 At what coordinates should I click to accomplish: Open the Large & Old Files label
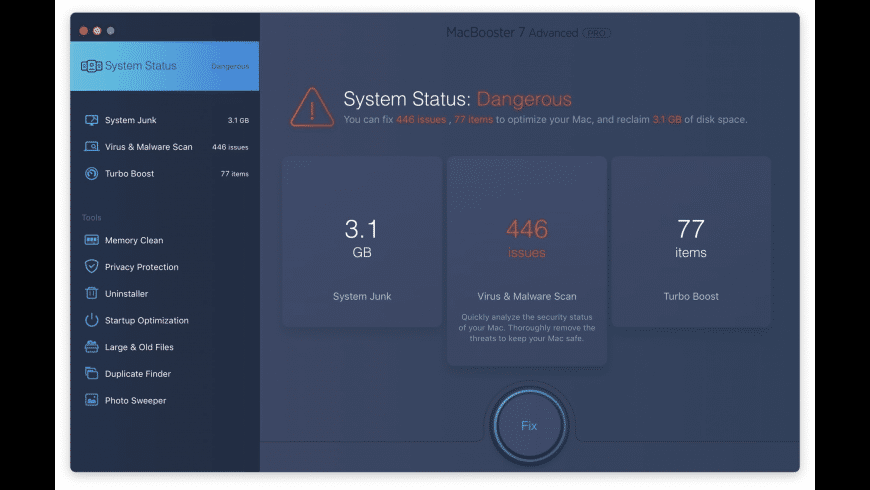tap(139, 347)
